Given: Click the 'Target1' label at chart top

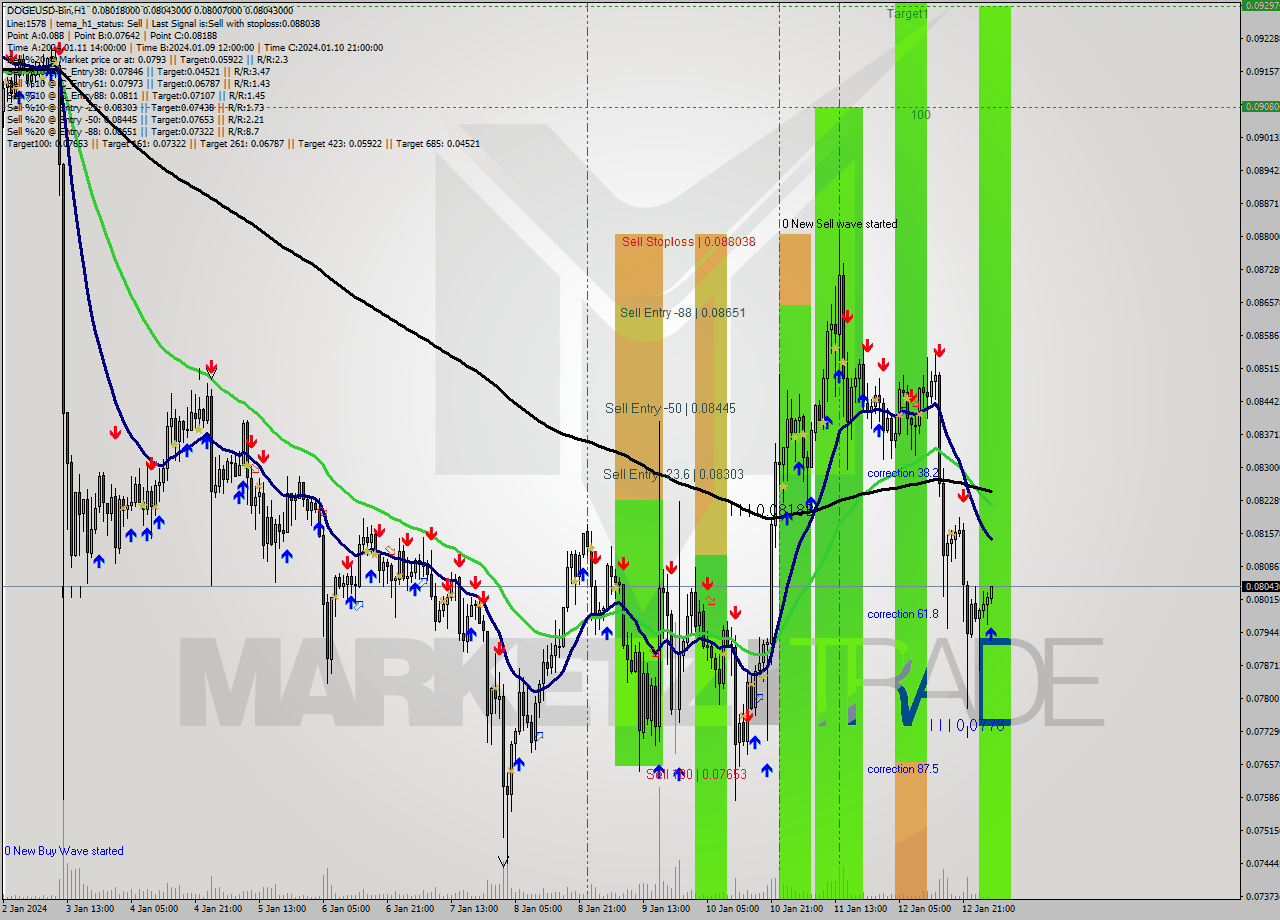Looking at the screenshot, I should [x=907, y=14].
